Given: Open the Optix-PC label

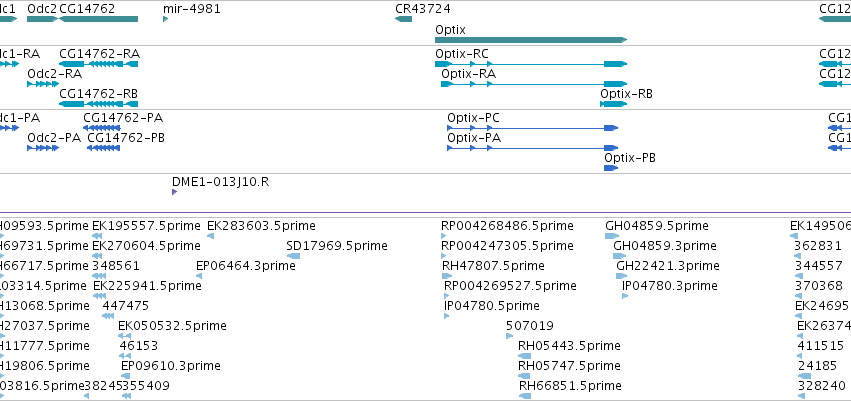Looking at the screenshot, I should coord(473,118).
